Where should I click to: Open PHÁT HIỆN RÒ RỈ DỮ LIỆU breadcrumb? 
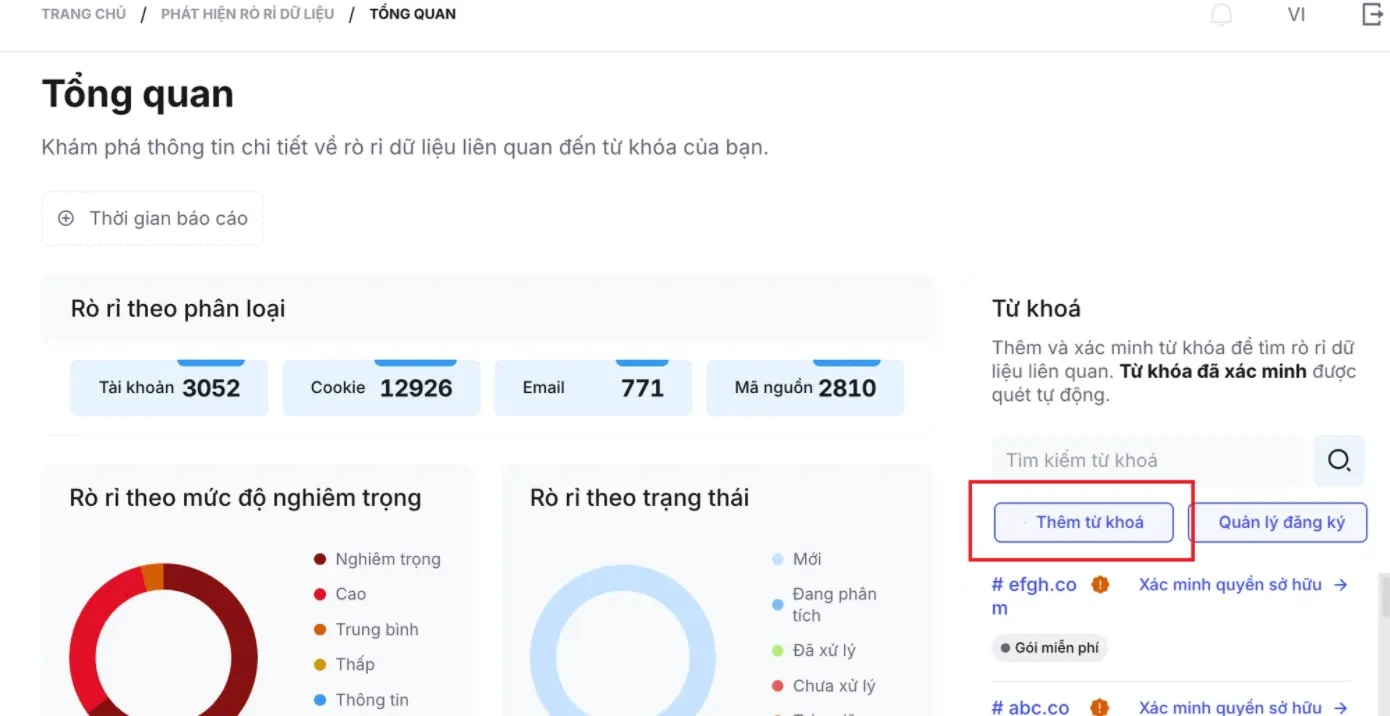(247, 13)
